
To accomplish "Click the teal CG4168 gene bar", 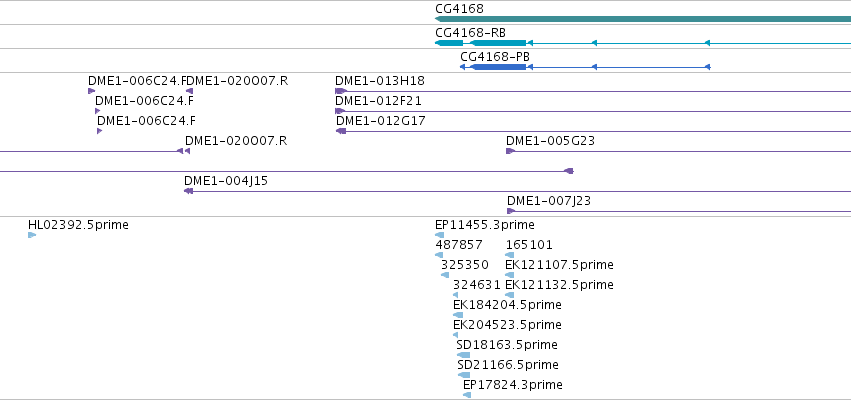I will [643, 19].
